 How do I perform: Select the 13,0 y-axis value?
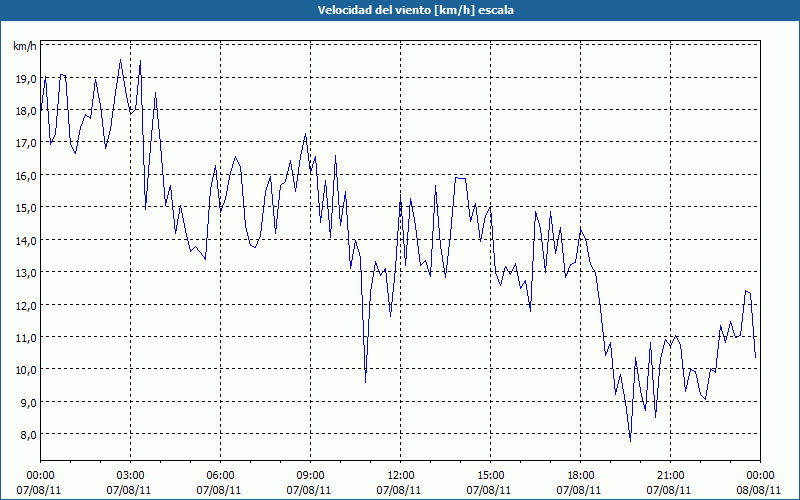(26, 272)
